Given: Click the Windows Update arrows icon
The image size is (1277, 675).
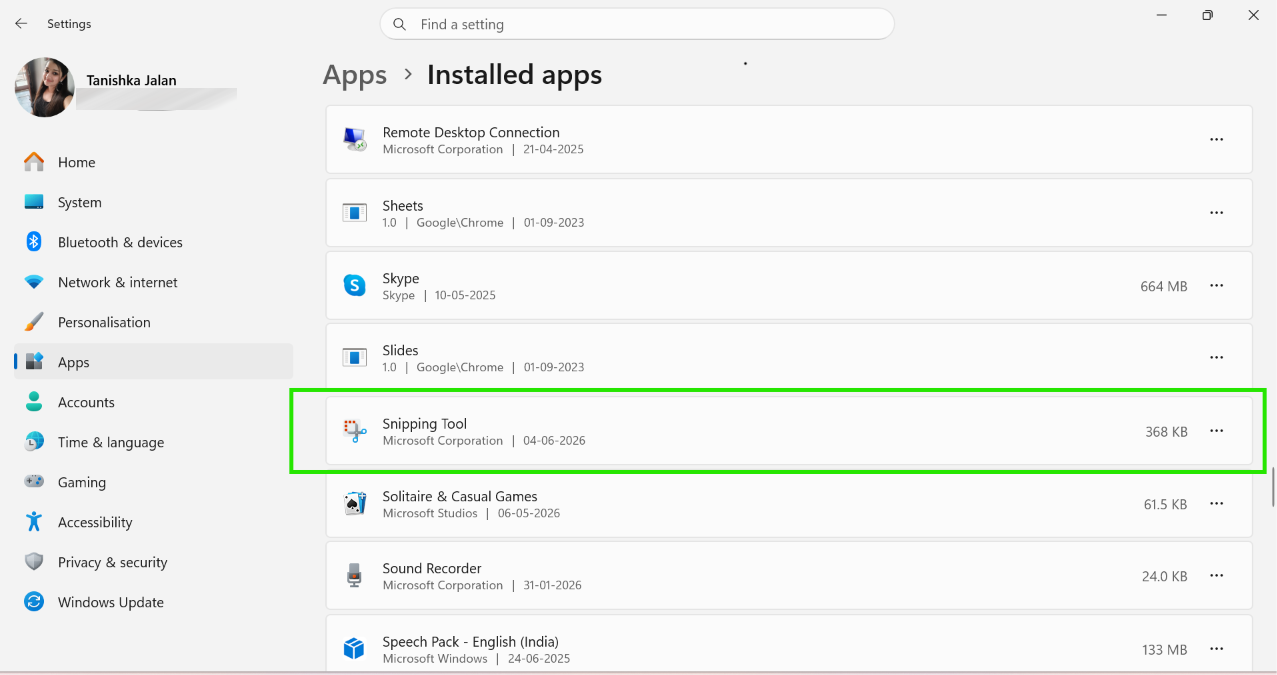Looking at the screenshot, I should pos(34,602).
